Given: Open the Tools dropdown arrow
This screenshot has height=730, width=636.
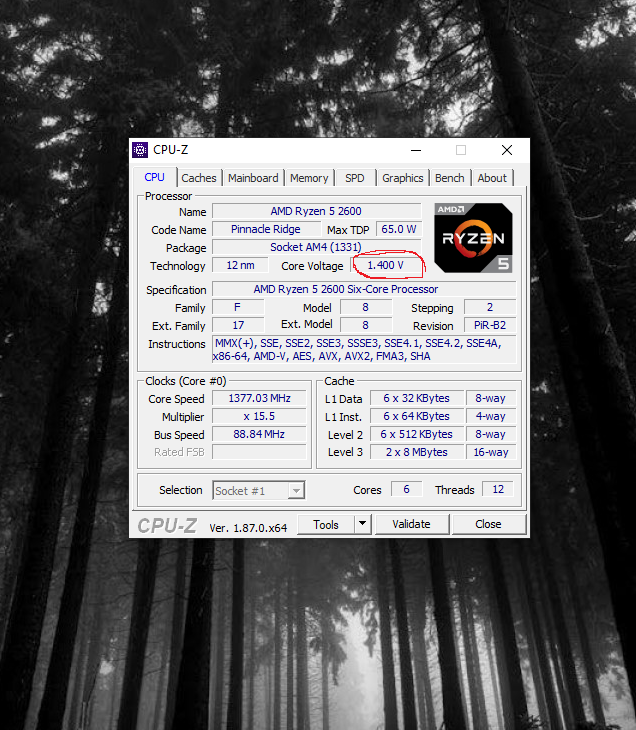Looking at the screenshot, I should pyautogui.click(x=362, y=524).
